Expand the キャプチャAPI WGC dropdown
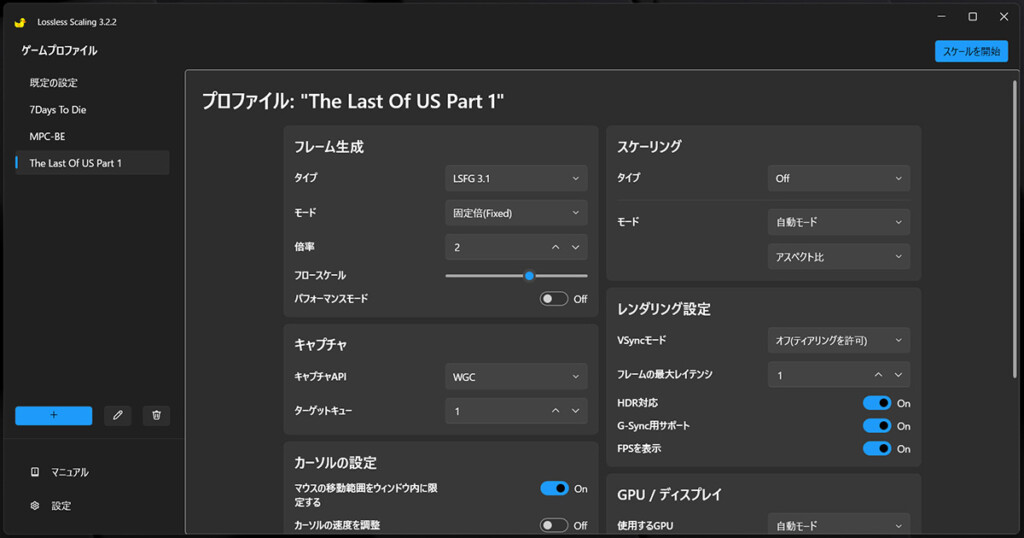The width and height of the screenshot is (1024, 538). tap(516, 377)
